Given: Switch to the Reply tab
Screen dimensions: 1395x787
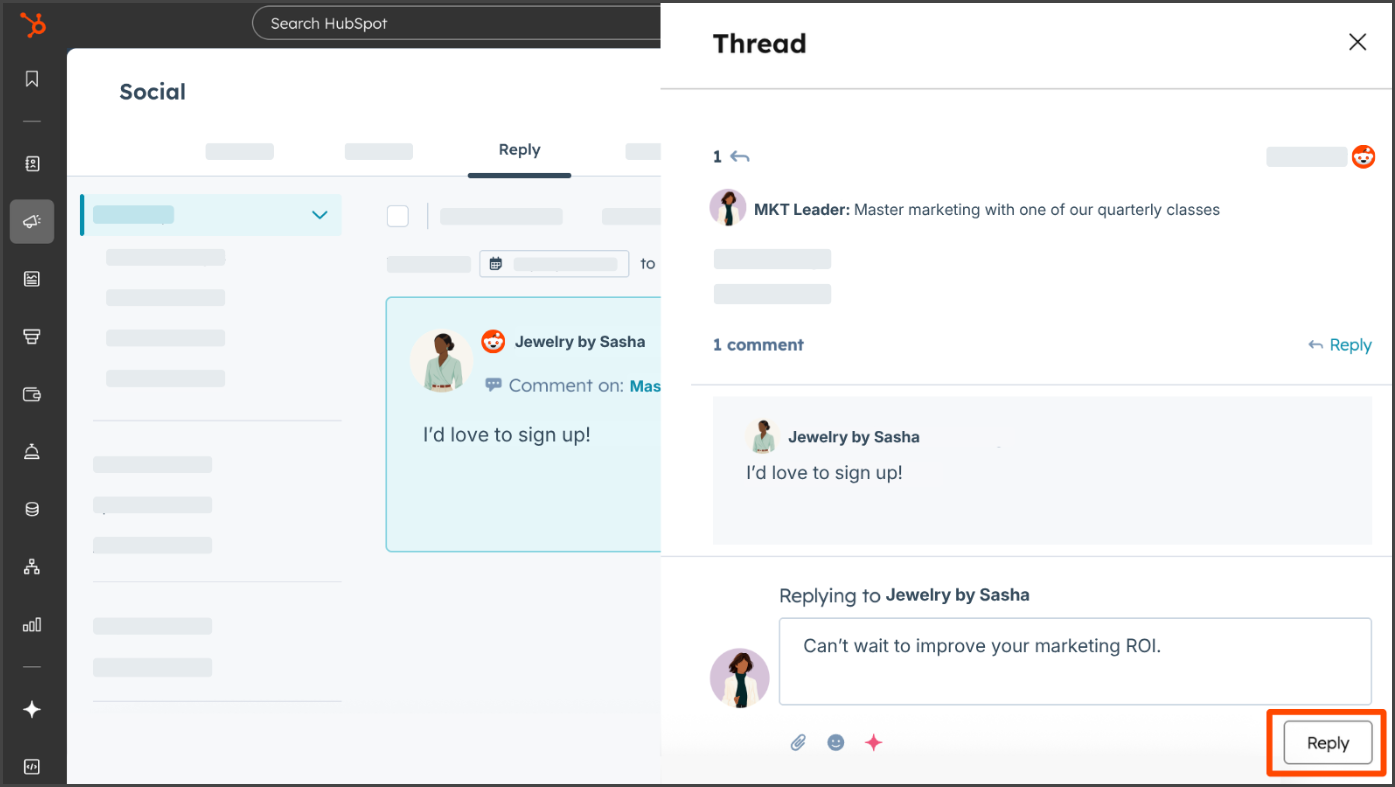Looking at the screenshot, I should pyautogui.click(x=519, y=151).
